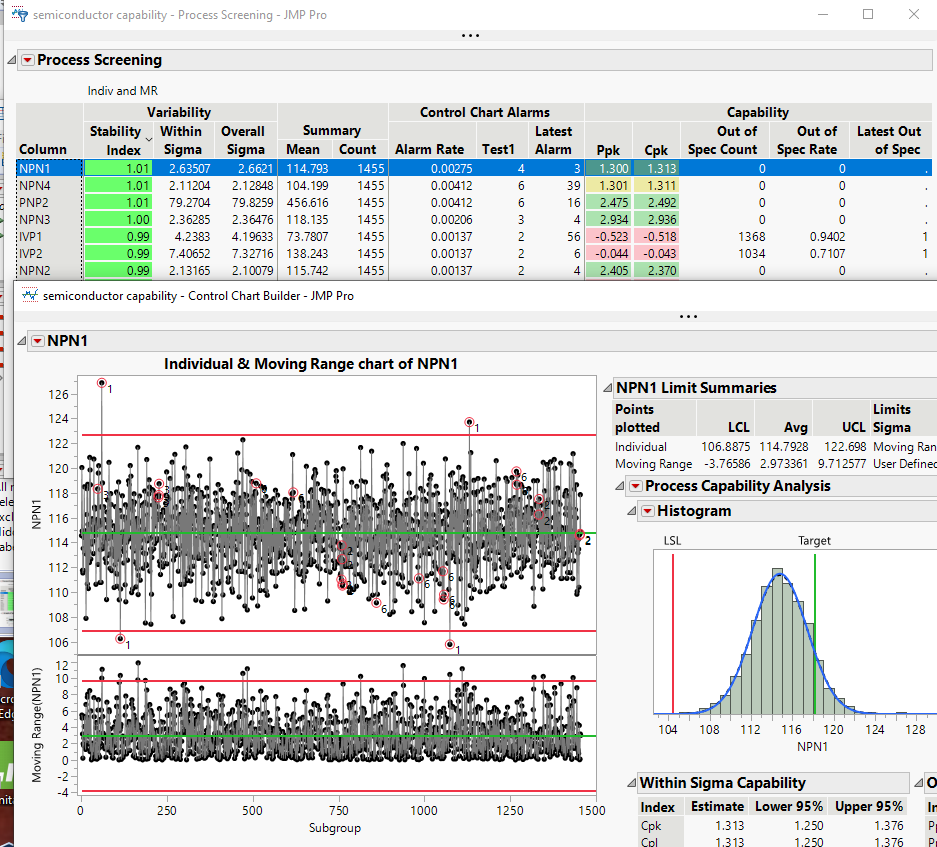Collapse the NPN1 Limit Summaries section
937x847 pixels.
coord(606,388)
